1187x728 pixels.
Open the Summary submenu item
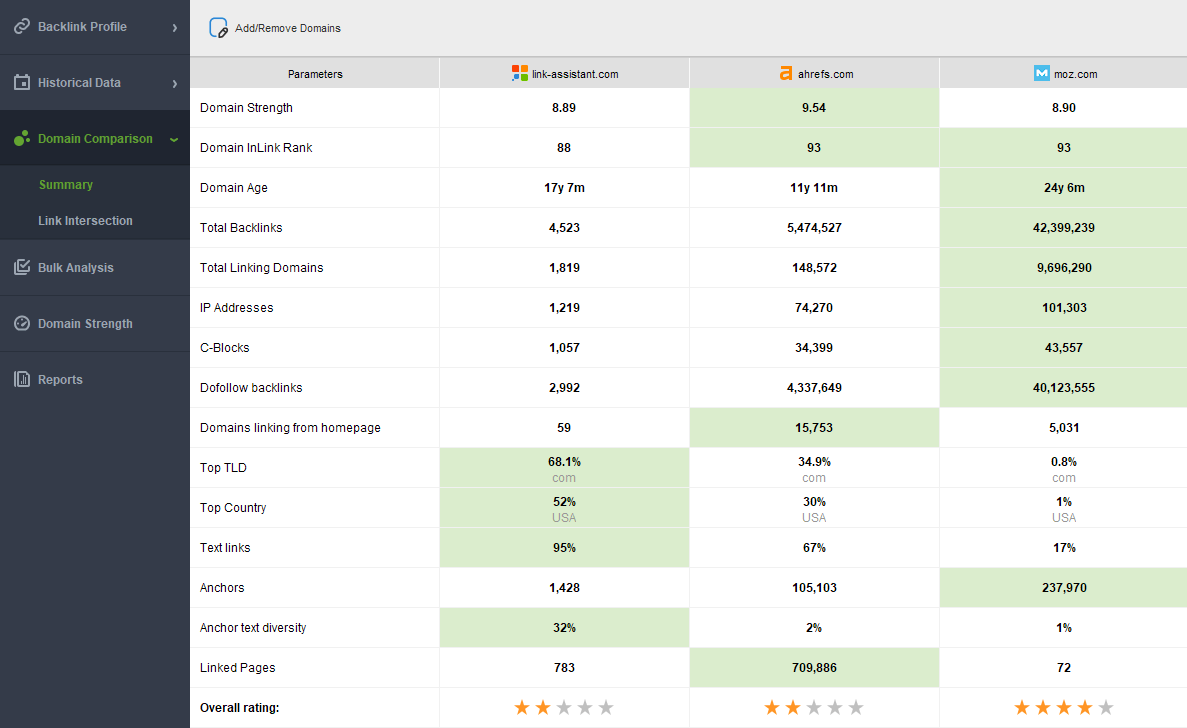point(66,185)
